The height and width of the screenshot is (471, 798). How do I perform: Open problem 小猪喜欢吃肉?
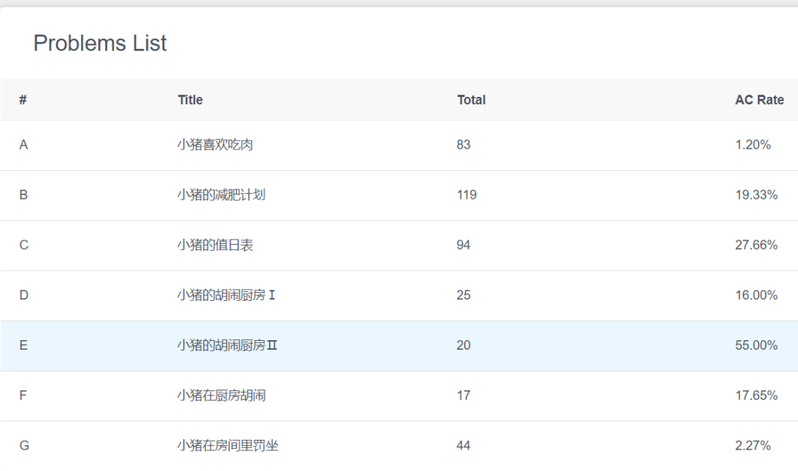pos(215,145)
